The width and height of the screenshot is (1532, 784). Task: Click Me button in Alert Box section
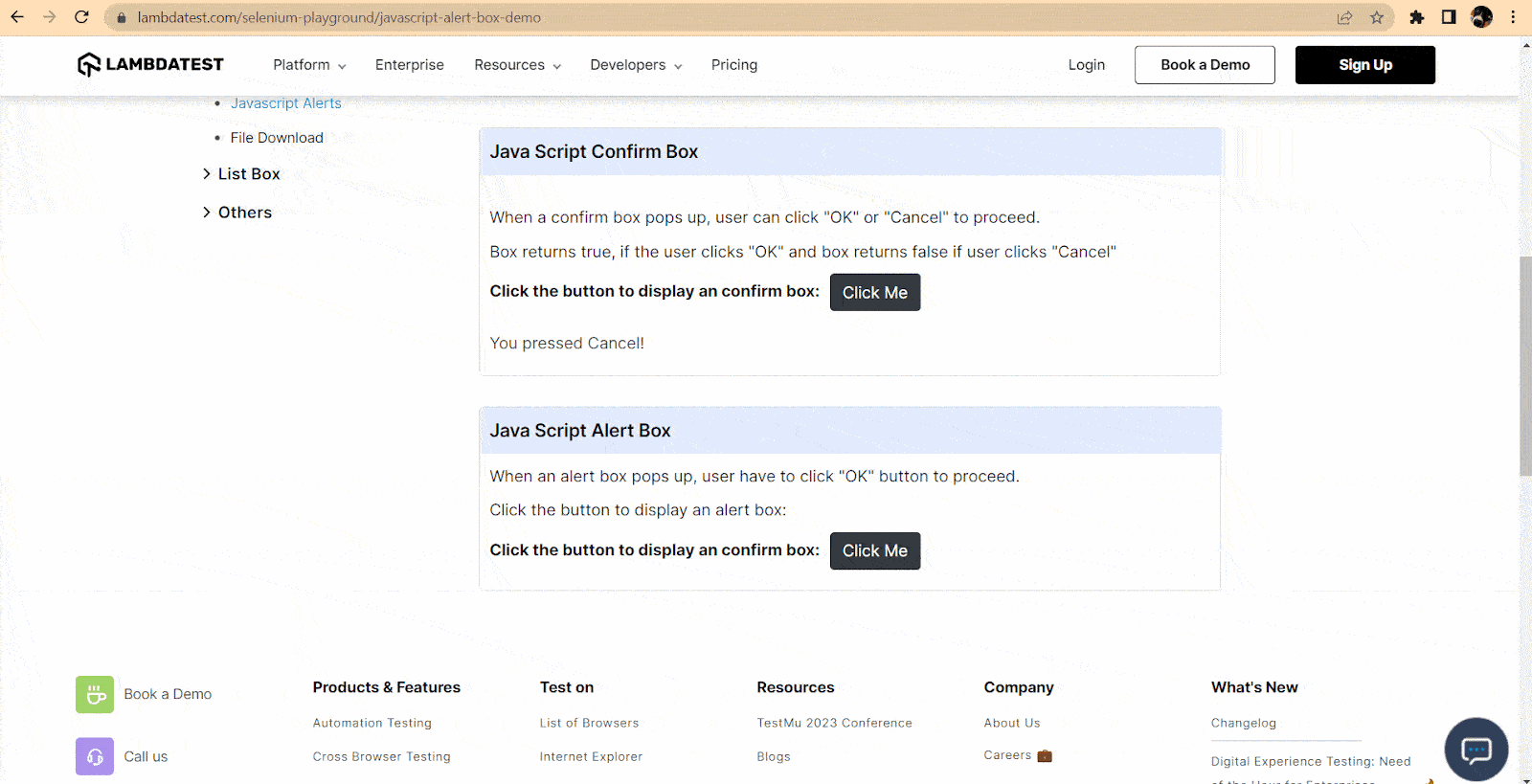click(875, 551)
